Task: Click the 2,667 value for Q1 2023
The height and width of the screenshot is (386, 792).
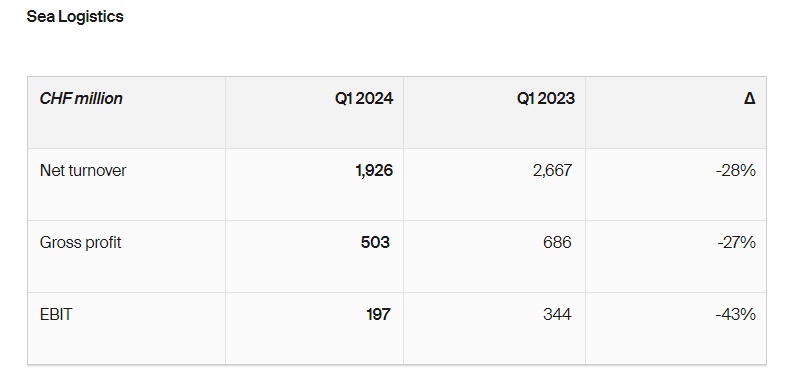Action: (552, 171)
